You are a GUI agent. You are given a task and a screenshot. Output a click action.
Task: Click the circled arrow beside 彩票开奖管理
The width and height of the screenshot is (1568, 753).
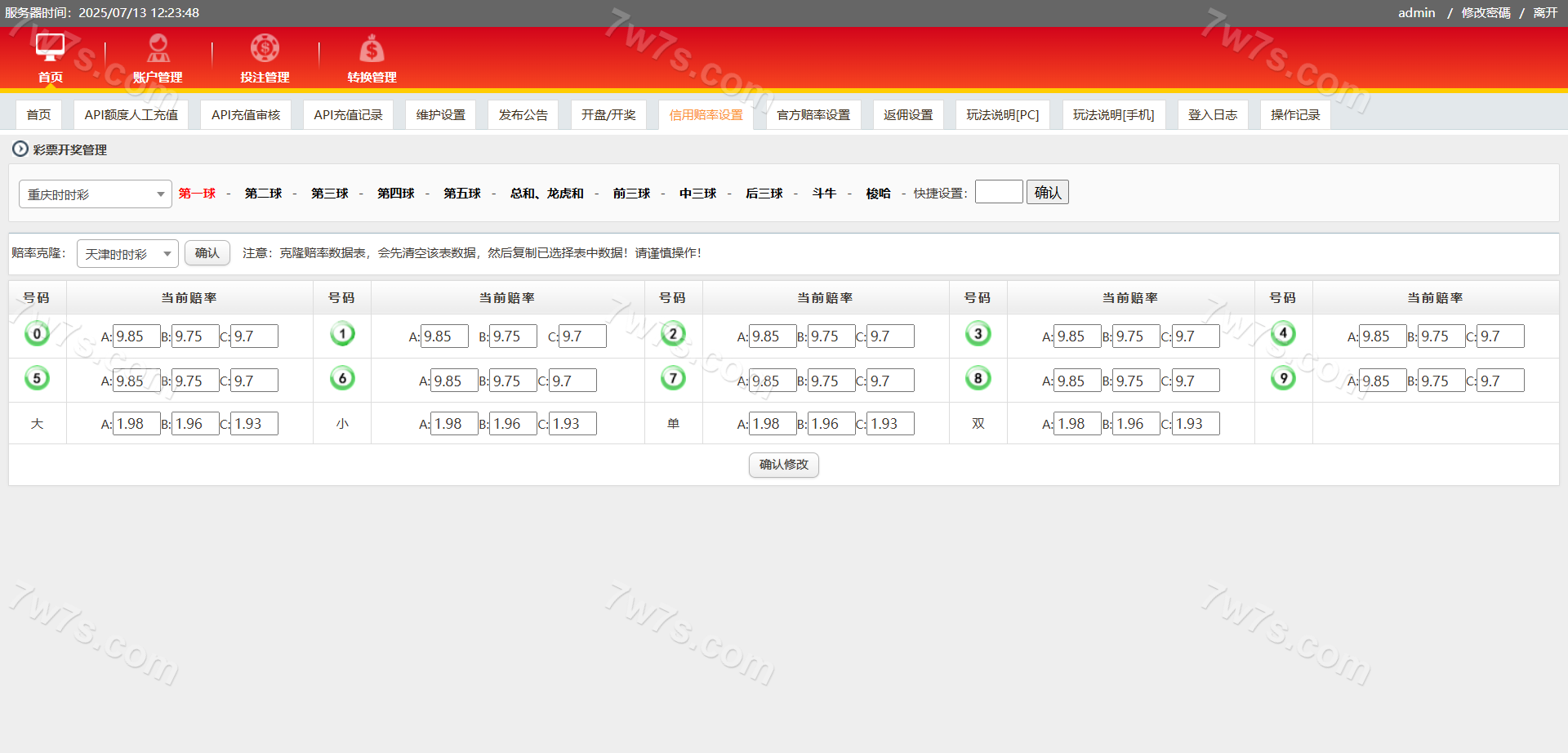coord(20,149)
